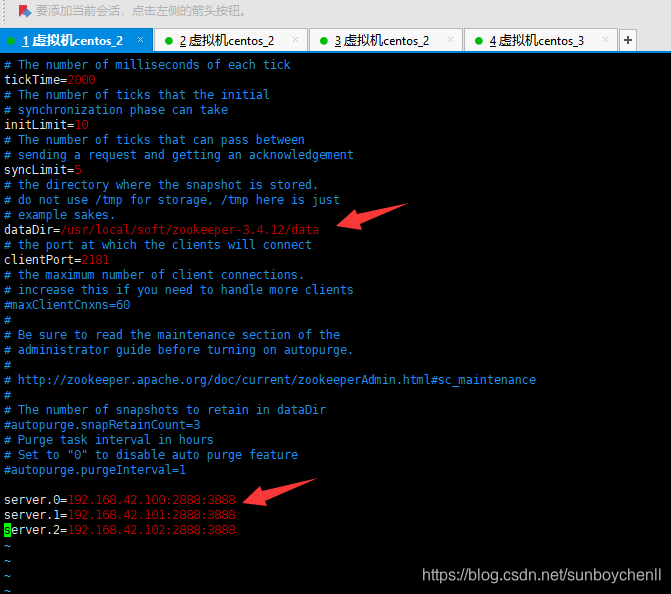Viewport: 671px width, 594px height.
Task: Click the #maxClientCnxns=60 line
Action: coord(67,305)
